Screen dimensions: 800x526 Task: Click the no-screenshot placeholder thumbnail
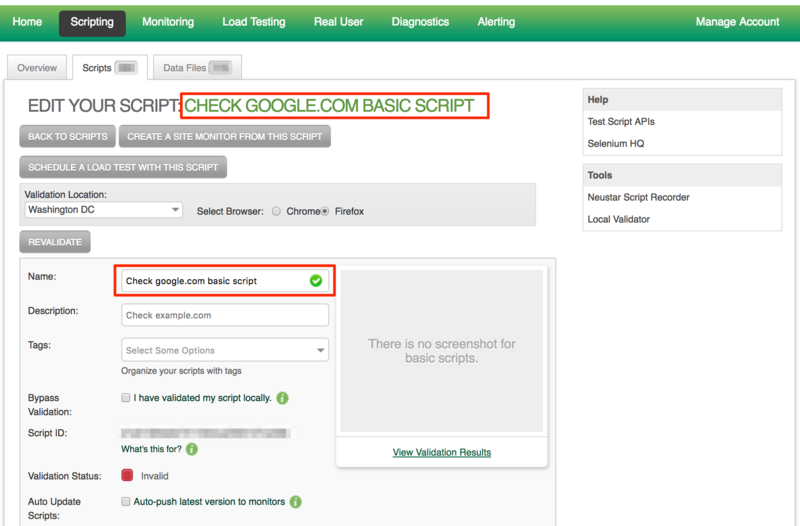point(441,350)
